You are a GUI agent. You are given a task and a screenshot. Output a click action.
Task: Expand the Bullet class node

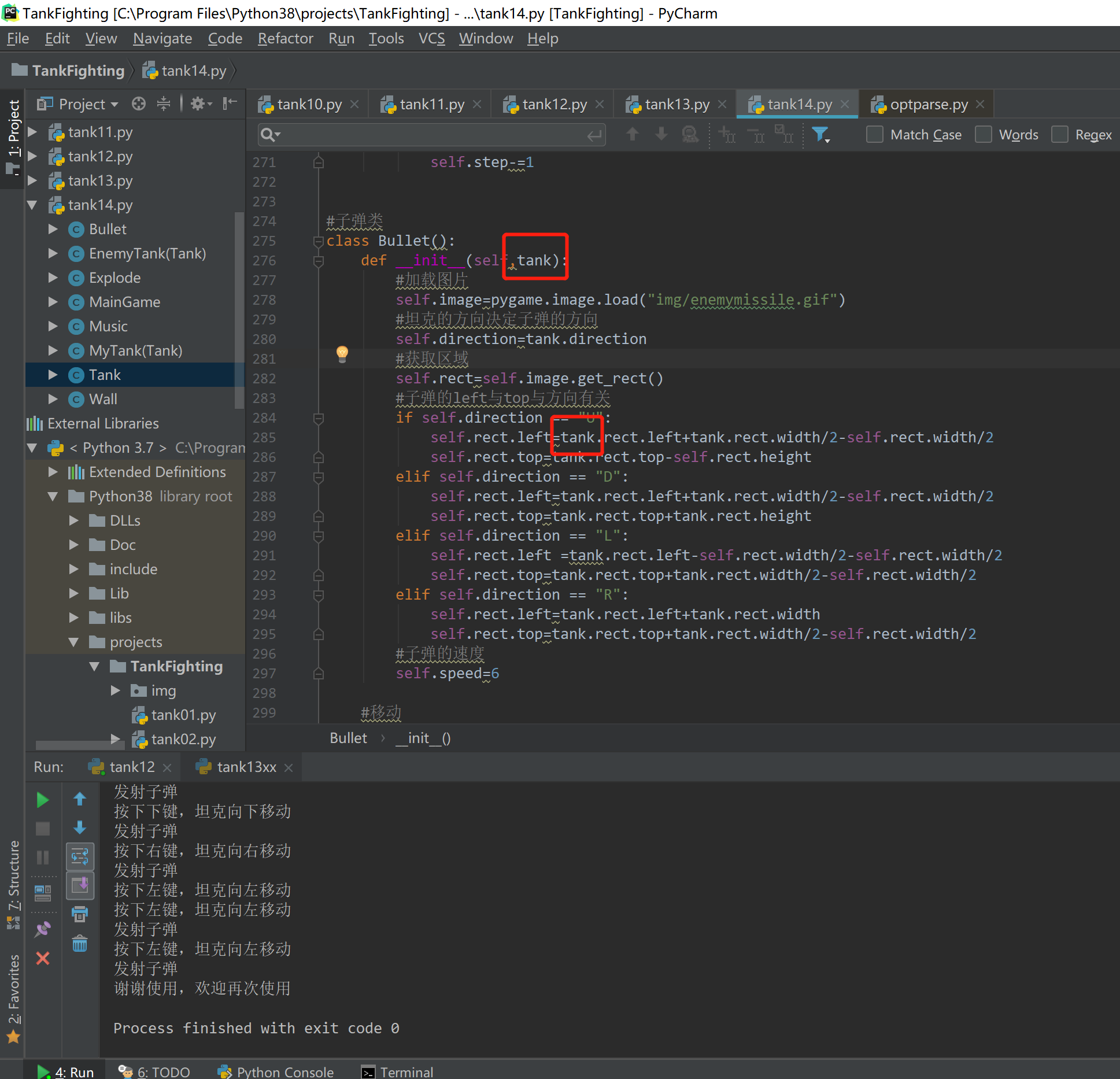tap(53, 230)
